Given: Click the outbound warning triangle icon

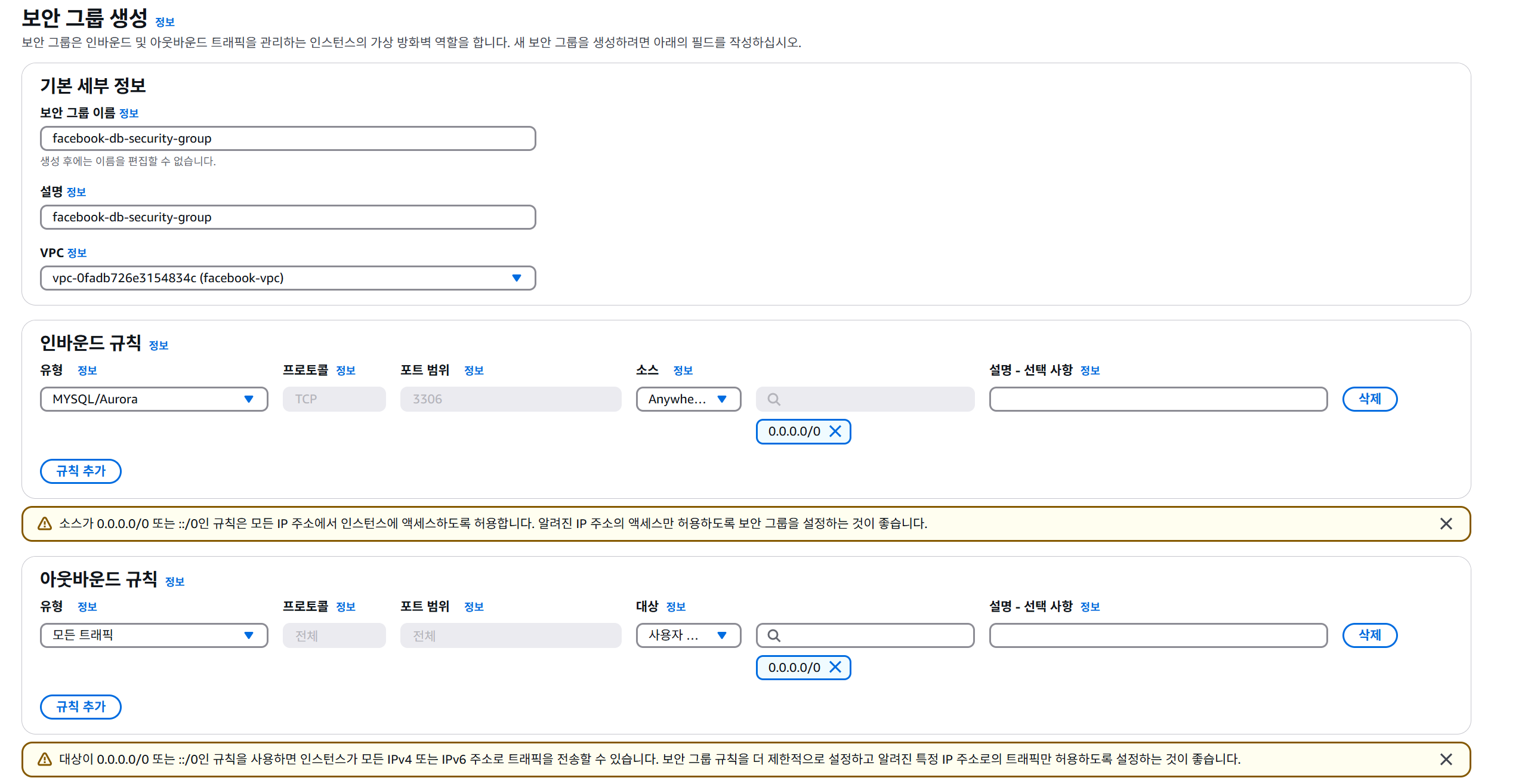Looking at the screenshot, I should (45, 759).
